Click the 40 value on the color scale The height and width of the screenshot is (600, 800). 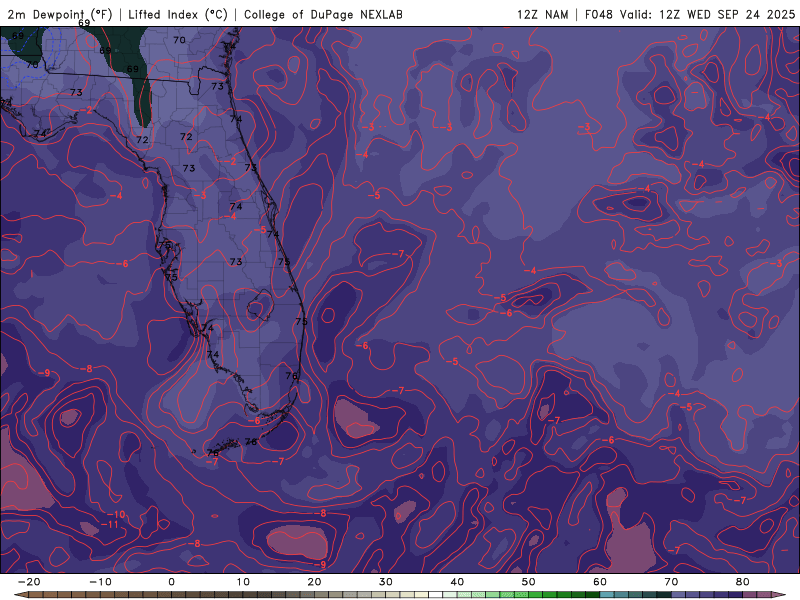pyautogui.click(x=457, y=582)
